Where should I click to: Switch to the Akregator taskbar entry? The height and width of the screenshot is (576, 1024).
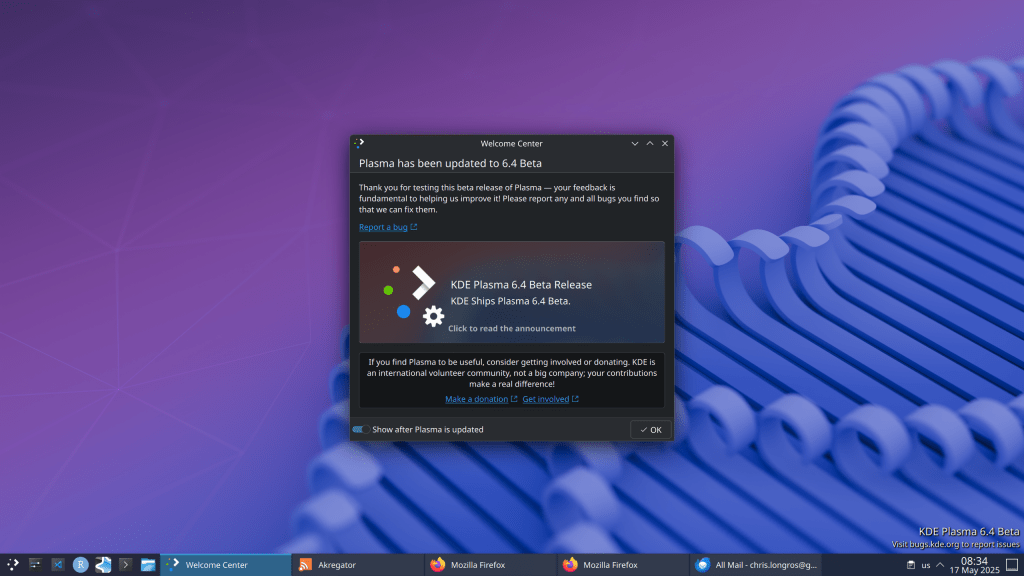pos(356,565)
